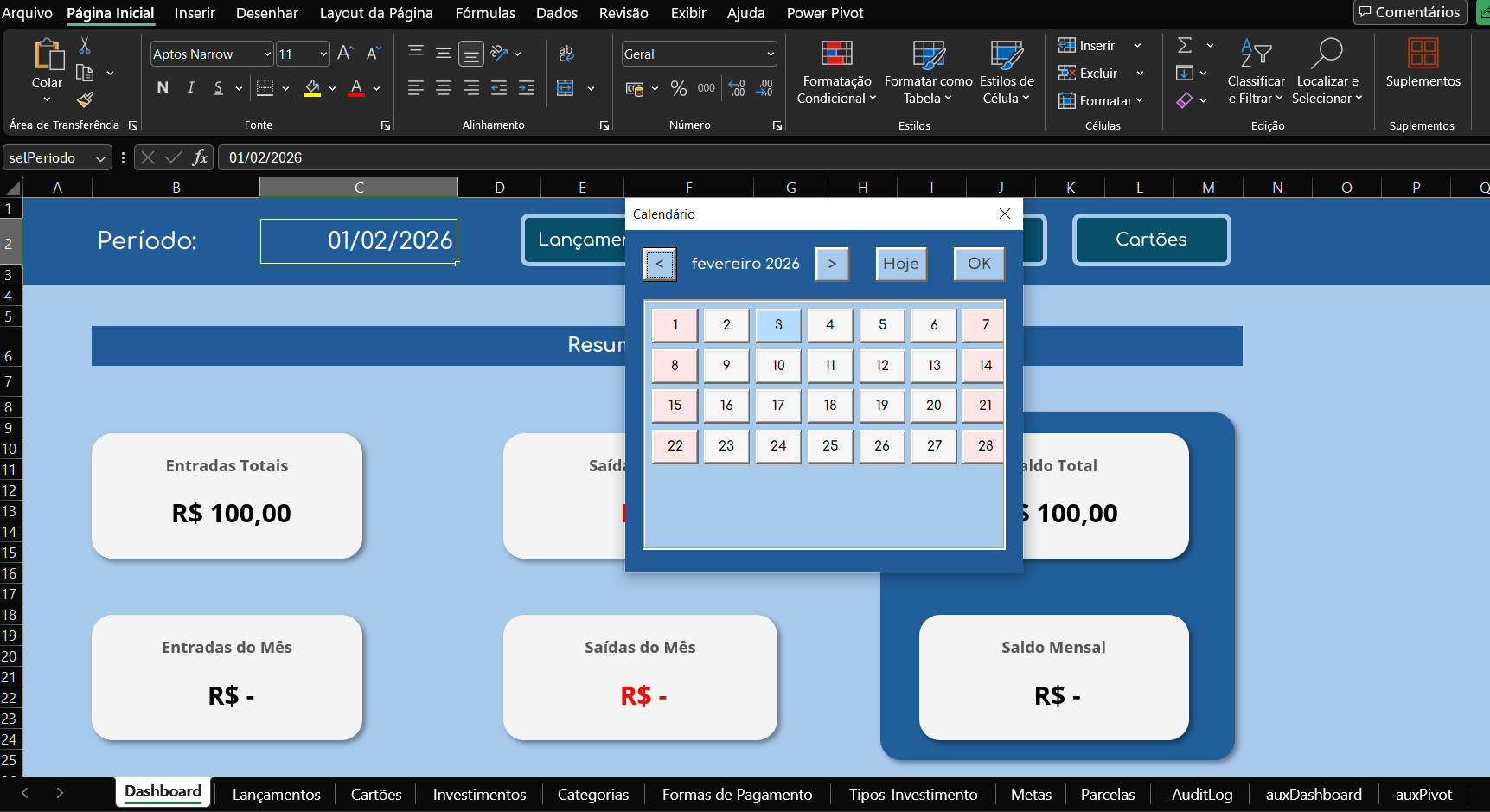Toggle align left in ribbon
1490x812 pixels.
416,88
